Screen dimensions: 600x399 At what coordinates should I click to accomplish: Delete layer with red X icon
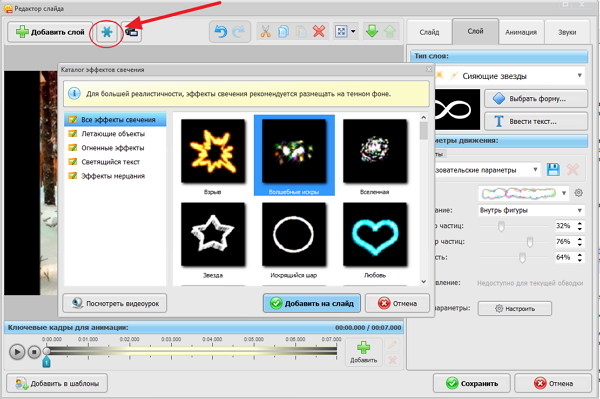(x=319, y=31)
